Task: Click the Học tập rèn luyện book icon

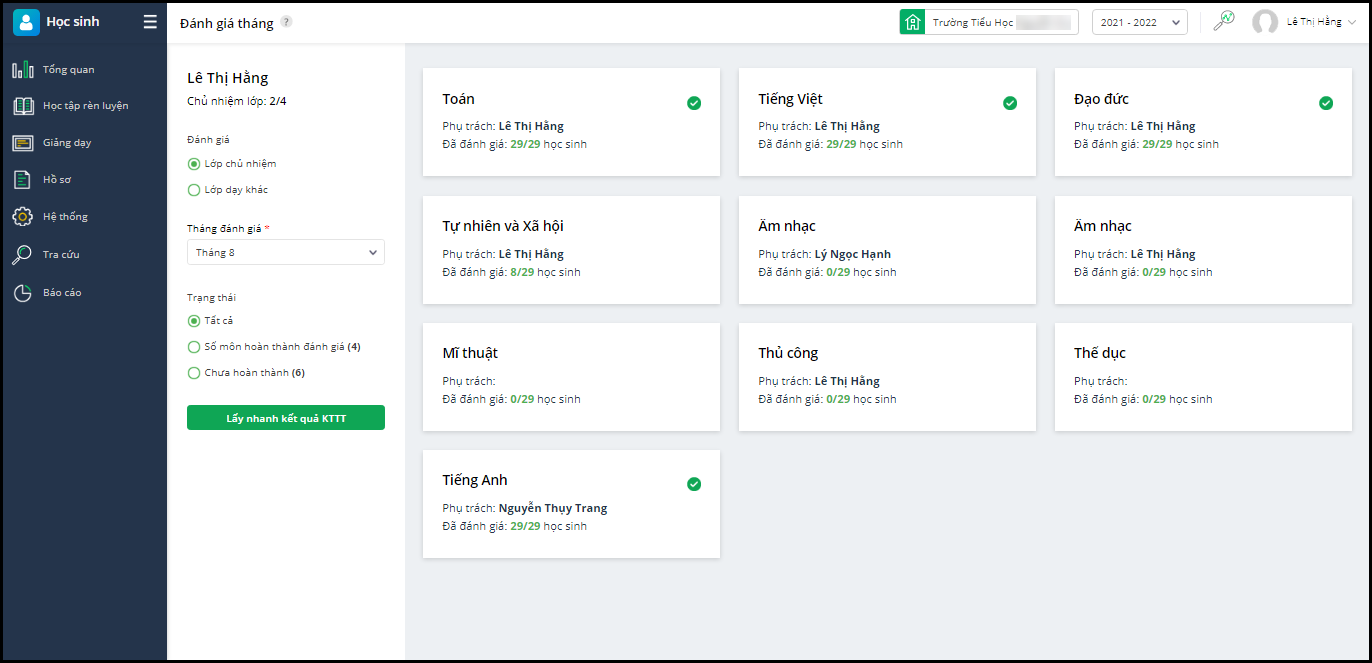Action: [x=23, y=106]
